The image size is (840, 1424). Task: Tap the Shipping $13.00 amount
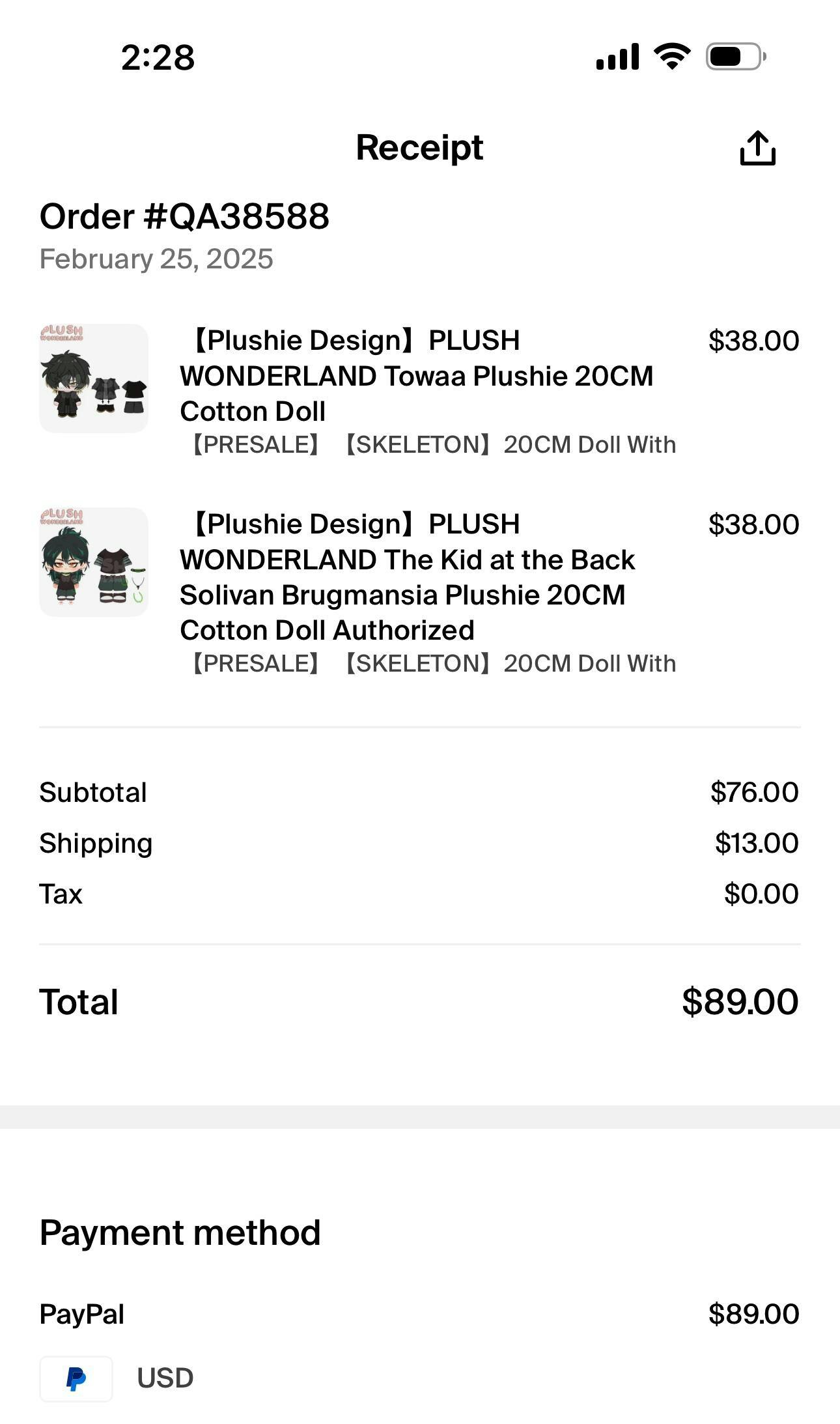[x=756, y=843]
